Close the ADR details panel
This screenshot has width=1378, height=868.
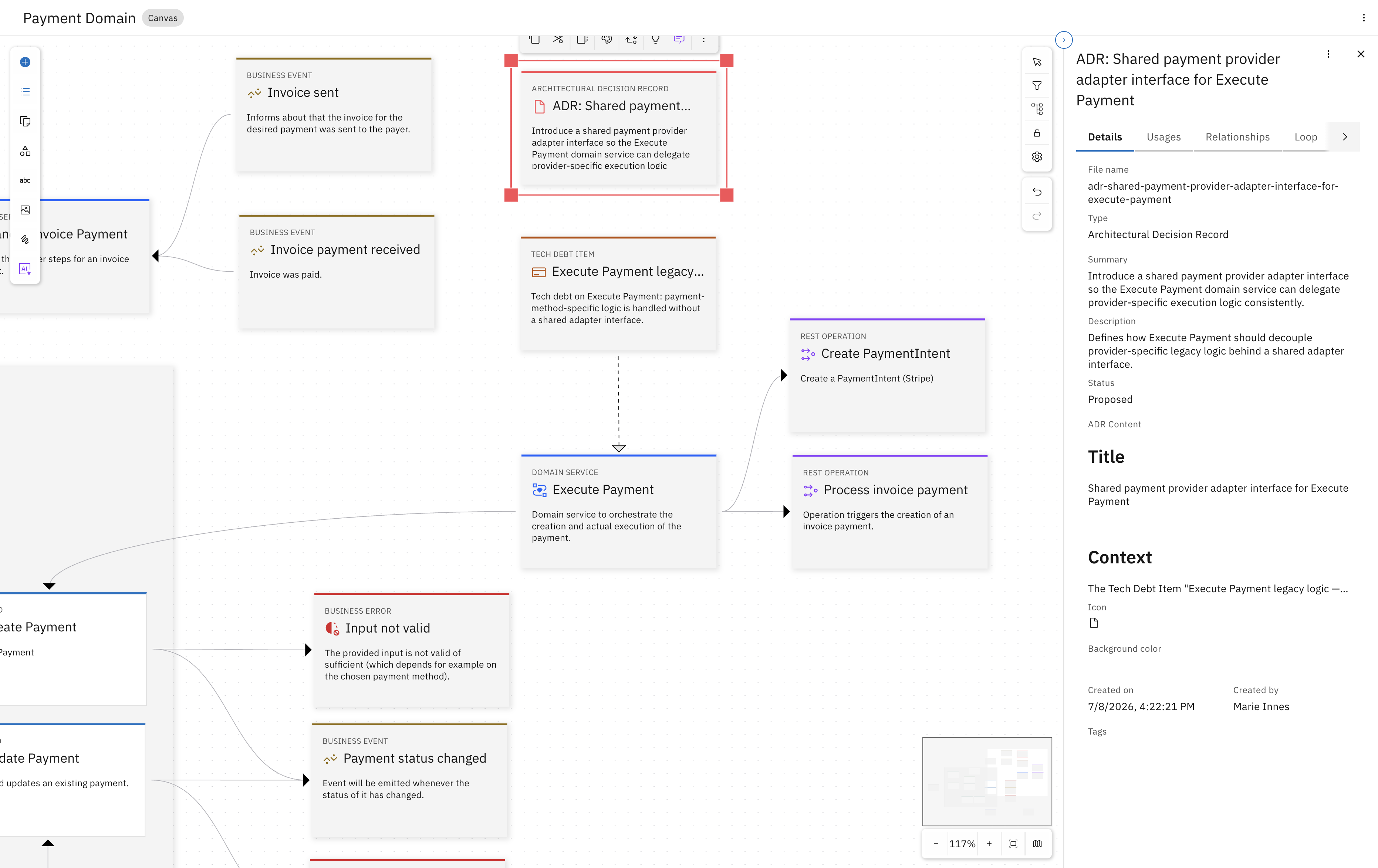1361,54
